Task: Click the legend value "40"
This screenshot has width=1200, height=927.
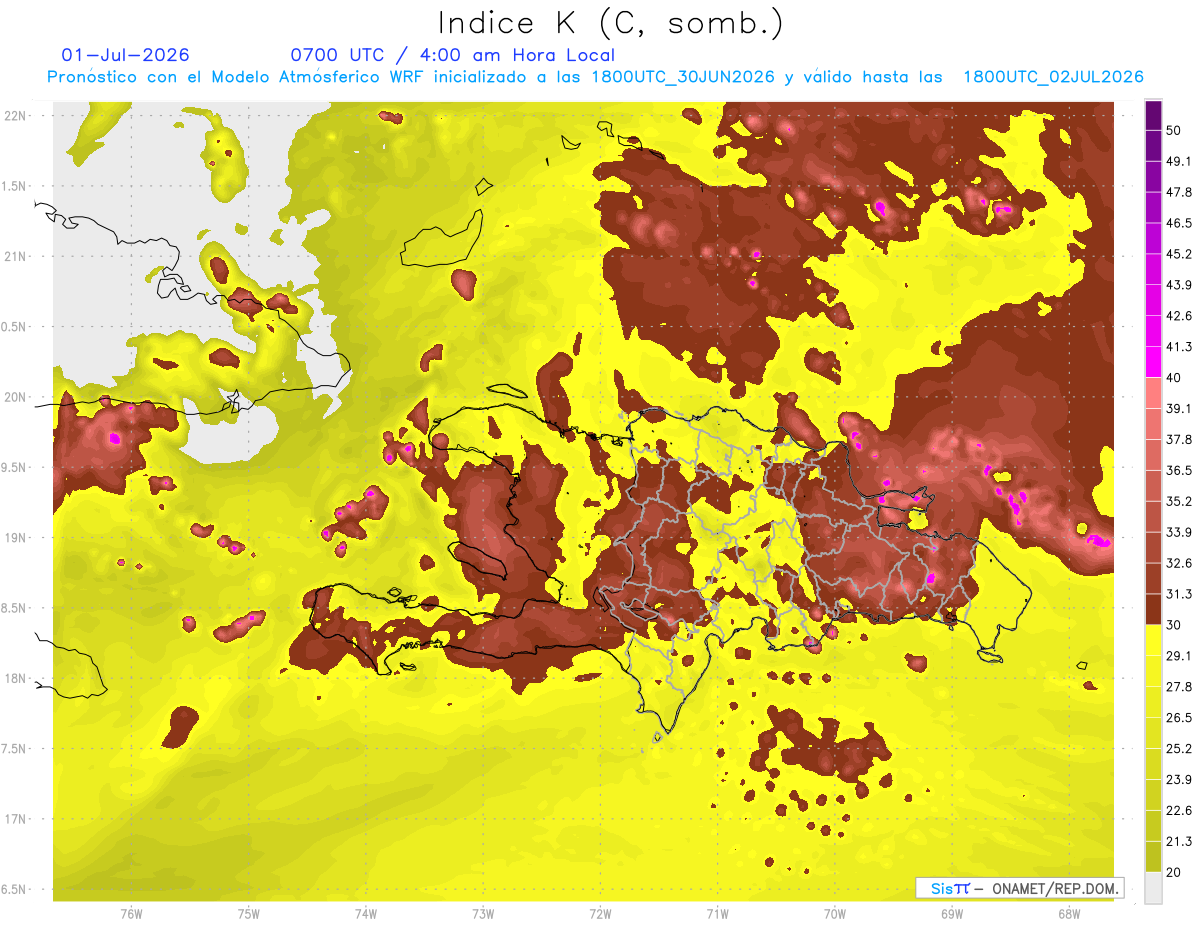Action: click(x=1175, y=378)
